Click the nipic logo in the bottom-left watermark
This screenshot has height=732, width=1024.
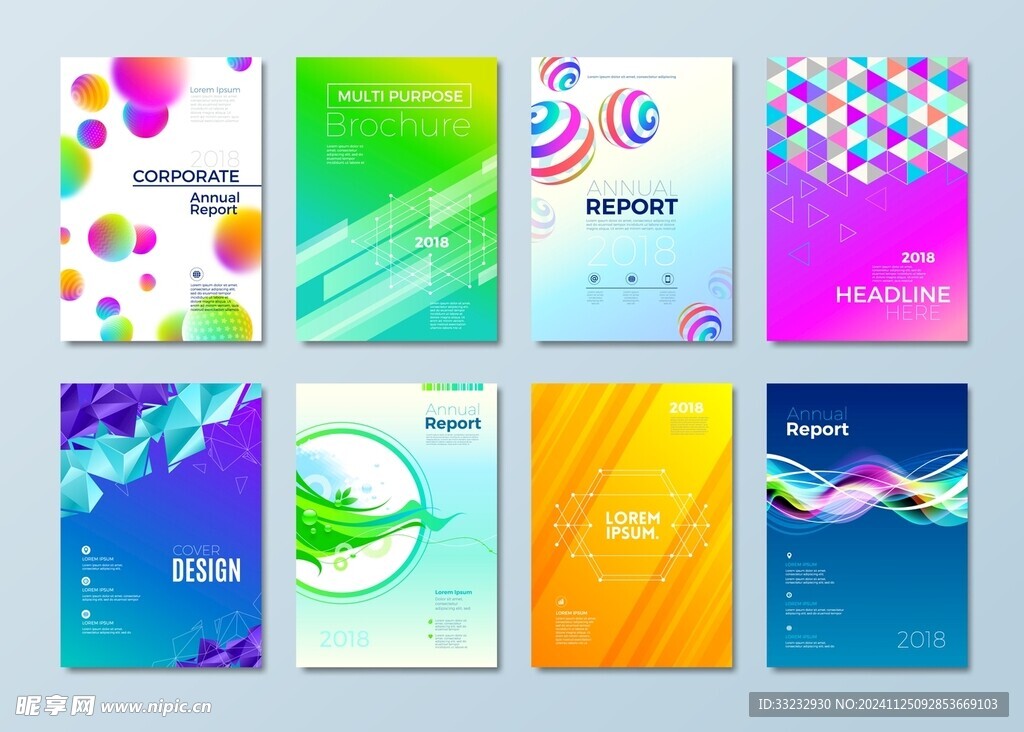point(49,705)
